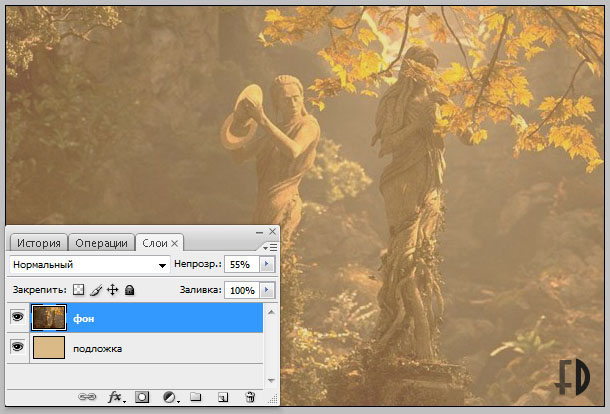The width and height of the screenshot is (610, 414).
Task: Add a layer mask
Action: pyautogui.click(x=142, y=397)
